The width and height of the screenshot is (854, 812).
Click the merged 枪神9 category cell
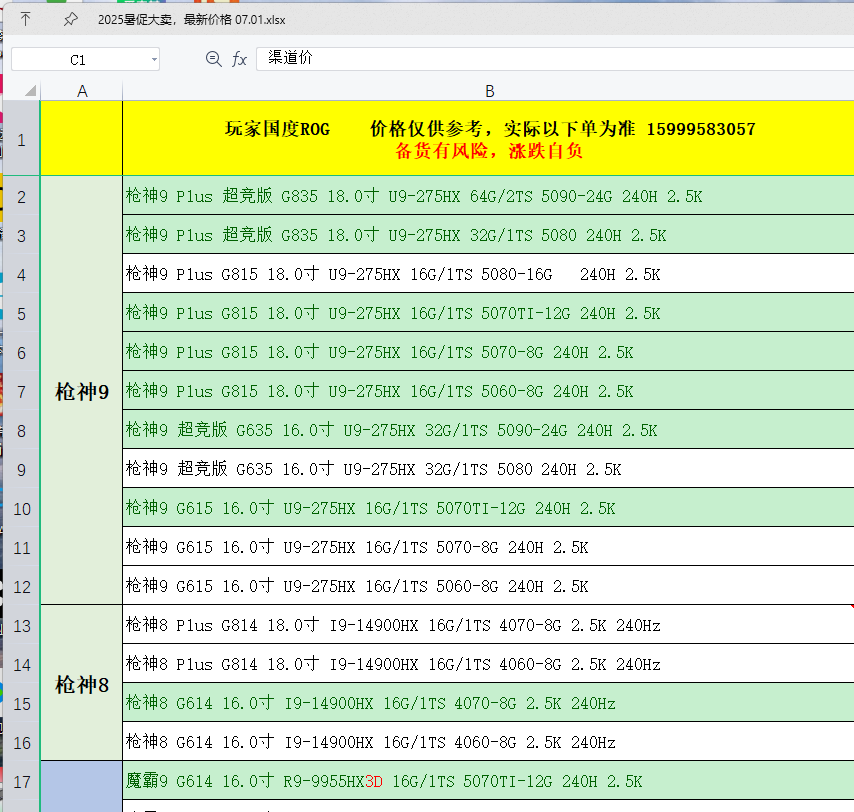(82, 390)
